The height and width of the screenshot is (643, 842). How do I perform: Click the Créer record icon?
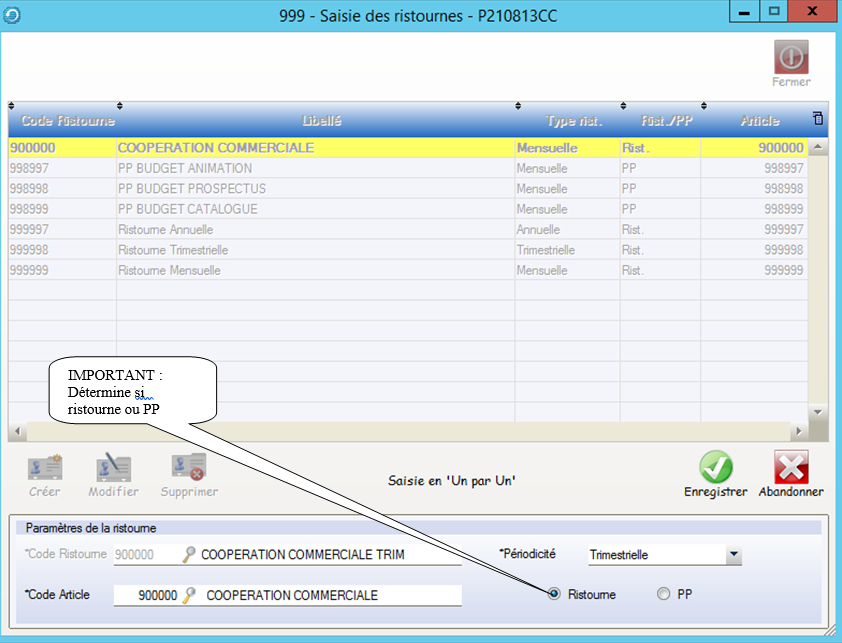(x=45, y=467)
